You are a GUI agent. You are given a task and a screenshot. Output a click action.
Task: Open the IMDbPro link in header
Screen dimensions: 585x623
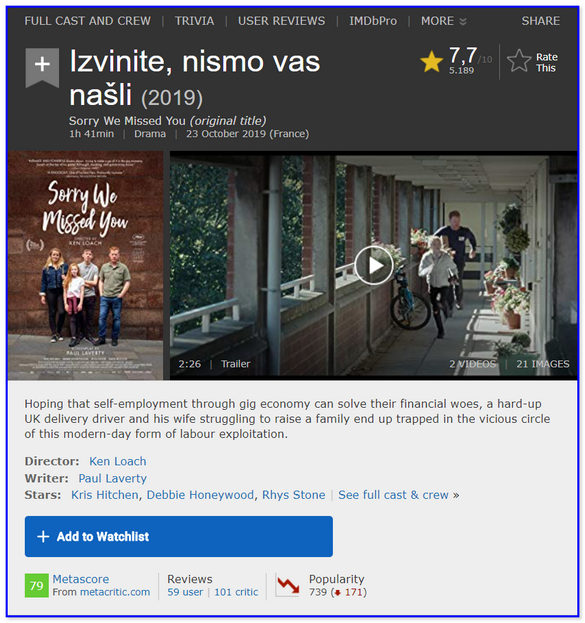[x=373, y=21]
